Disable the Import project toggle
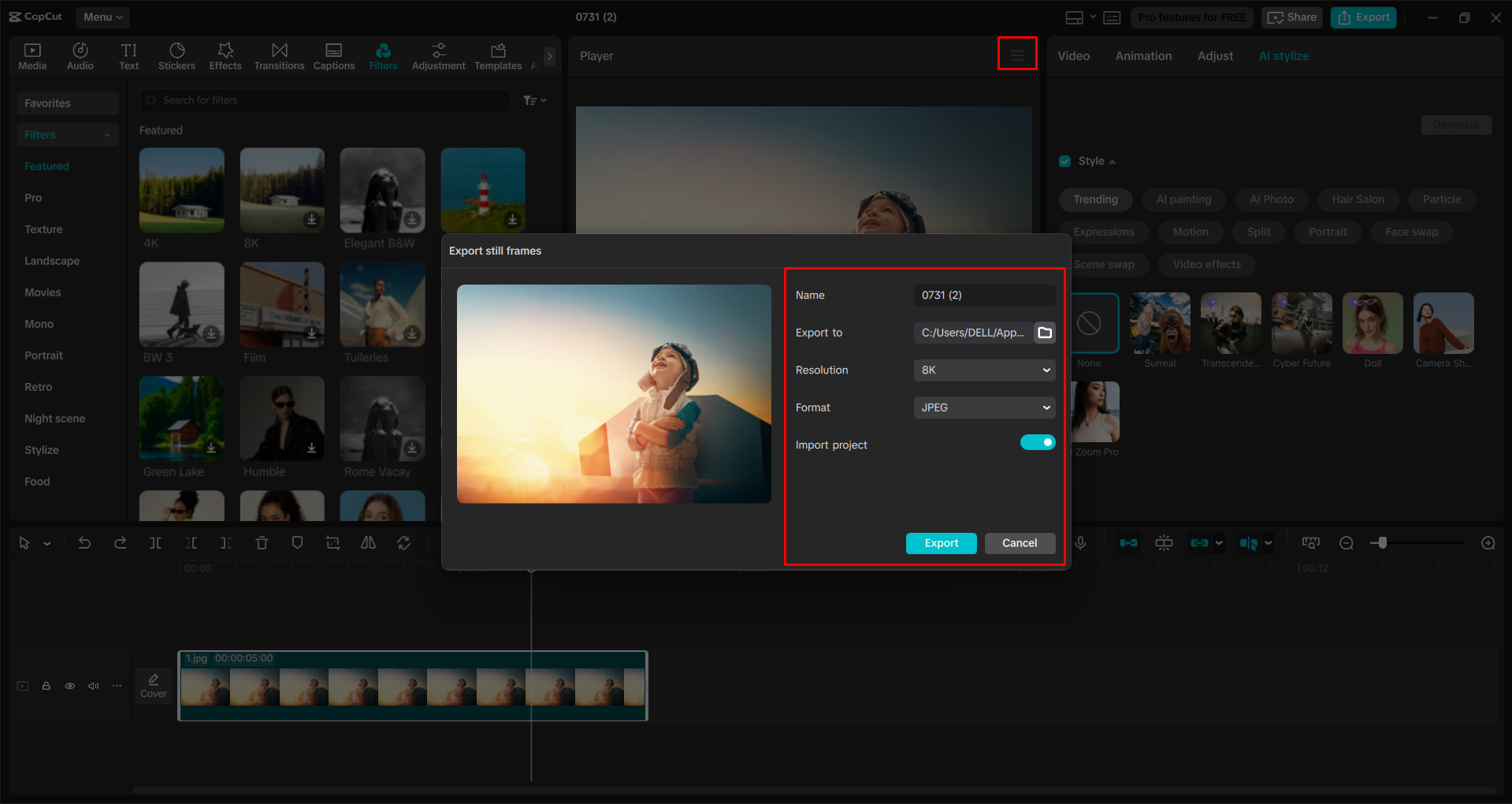The height and width of the screenshot is (804, 1512). pos(1037,442)
